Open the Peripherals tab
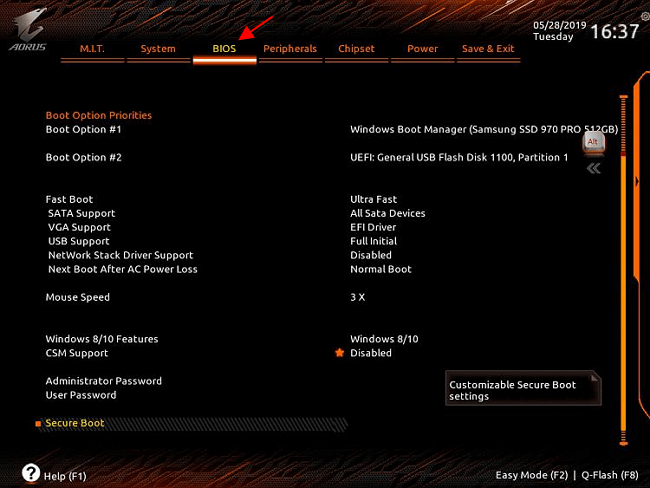The width and height of the screenshot is (650, 488). [x=290, y=49]
